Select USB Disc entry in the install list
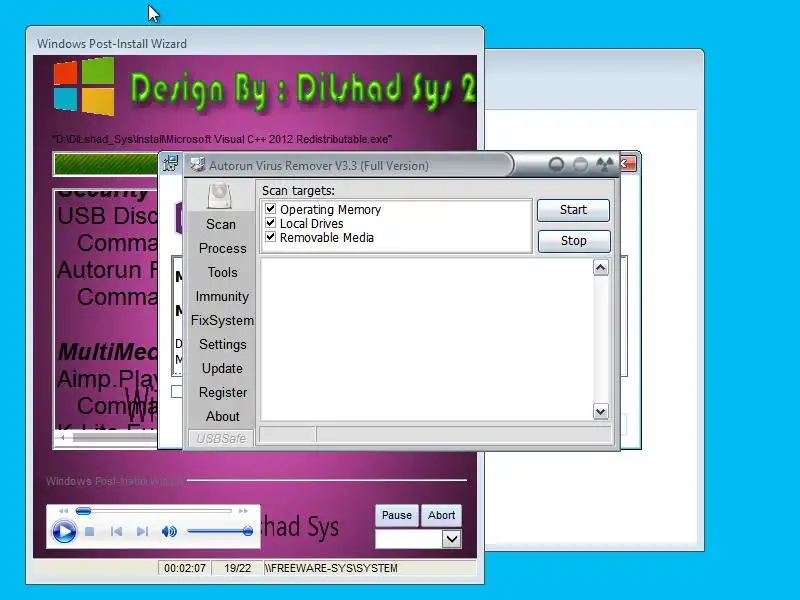 tap(108, 216)
